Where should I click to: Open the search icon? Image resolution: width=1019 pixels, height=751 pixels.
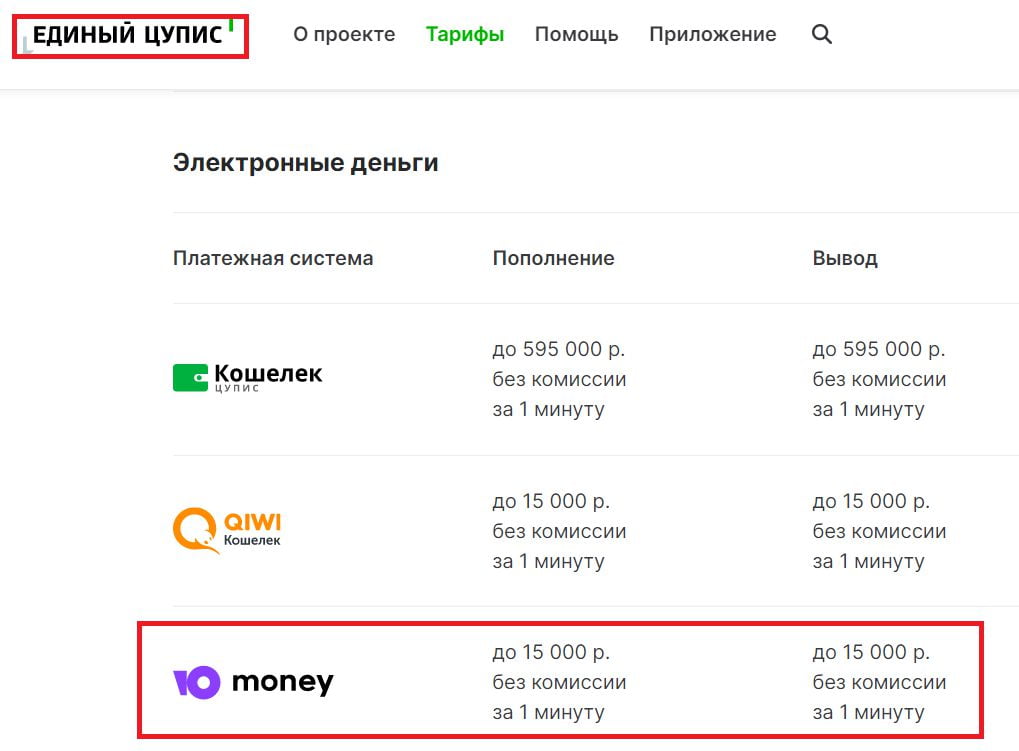point(821,34)
